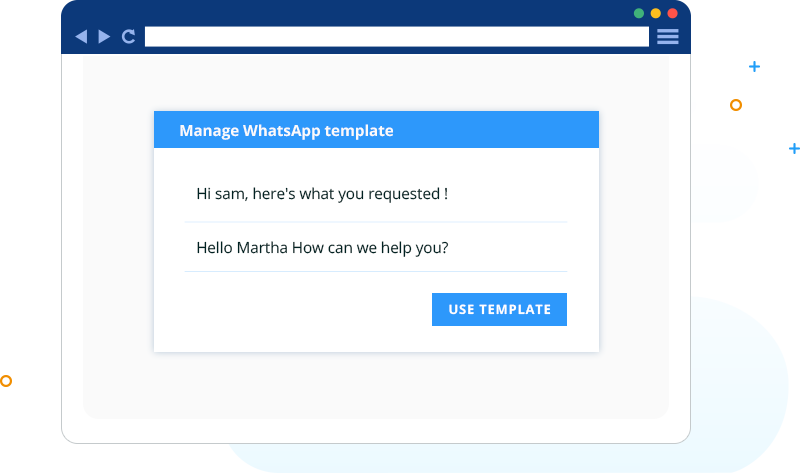The height and width of the screenshot is (473, 800).
Task: Click the yellow window control dot
Action: pyautogui.click(x=656, y=13)
